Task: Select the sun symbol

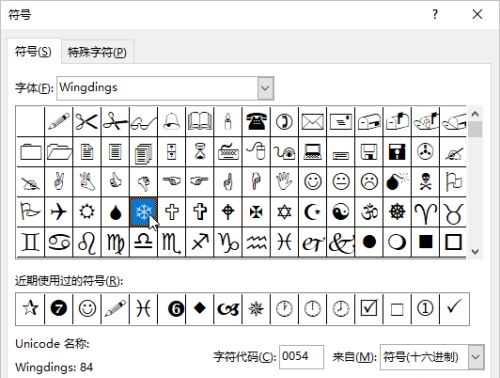Action: (87, 212)
